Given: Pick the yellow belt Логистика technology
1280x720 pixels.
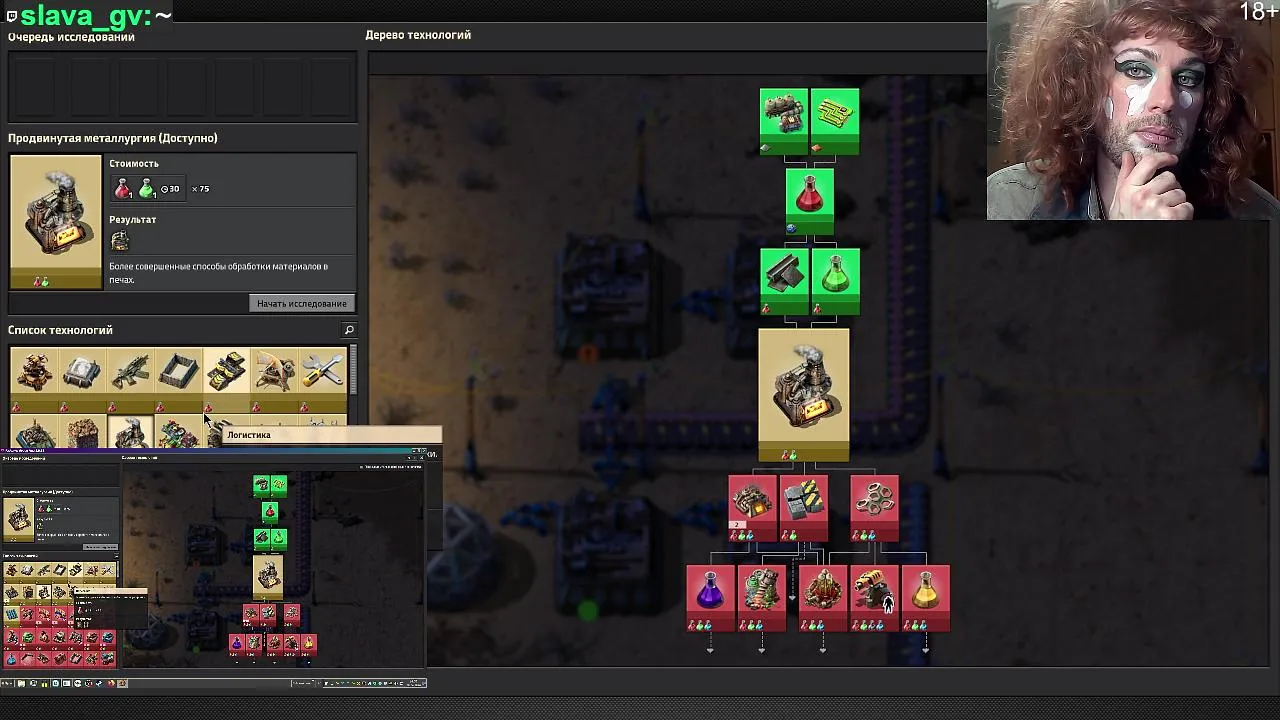Looking at the screenshot, I should tap(226, 380).
